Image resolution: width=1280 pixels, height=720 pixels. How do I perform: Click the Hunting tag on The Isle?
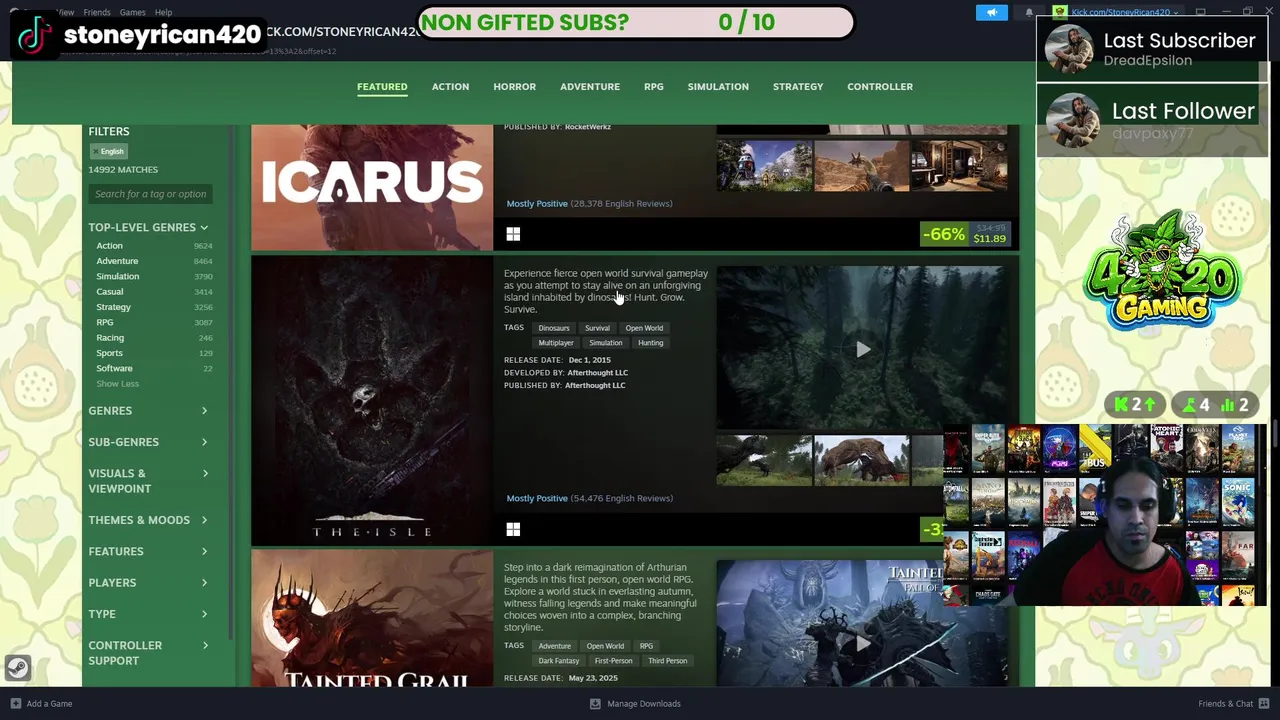[x=650, y=343]
